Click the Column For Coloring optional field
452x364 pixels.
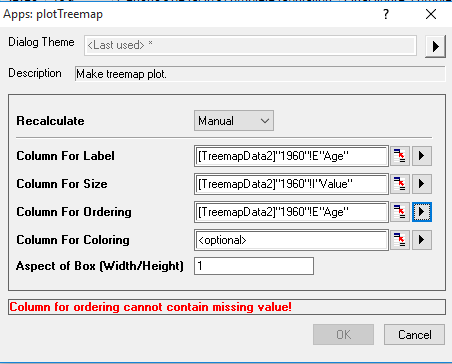tap(291, 240)
